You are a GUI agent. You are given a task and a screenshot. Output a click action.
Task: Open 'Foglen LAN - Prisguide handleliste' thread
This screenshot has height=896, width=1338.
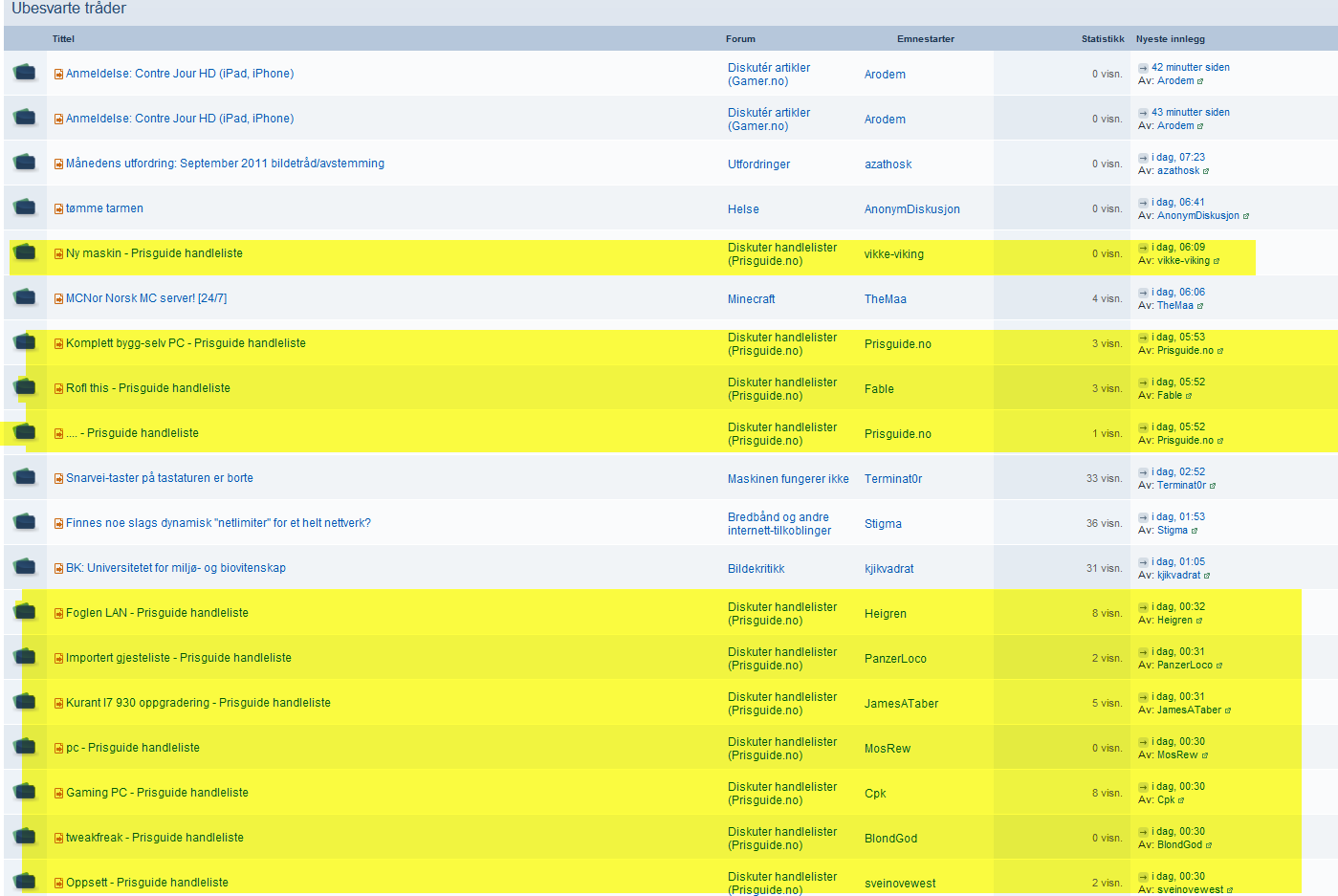(x=157, y=613)
